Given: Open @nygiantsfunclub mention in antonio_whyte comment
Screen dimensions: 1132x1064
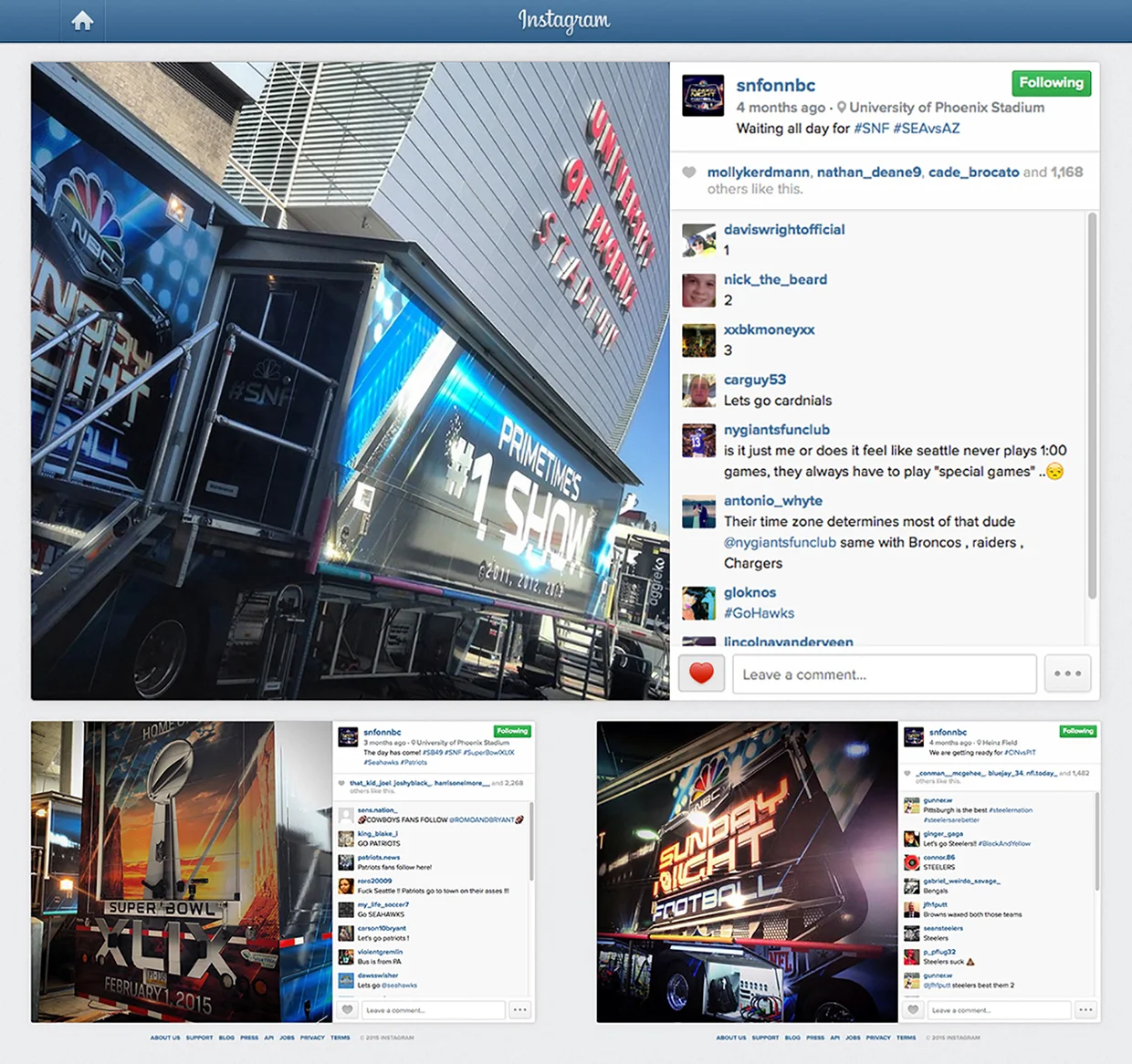Looking at the screenshot, I should tap(780, 542).
